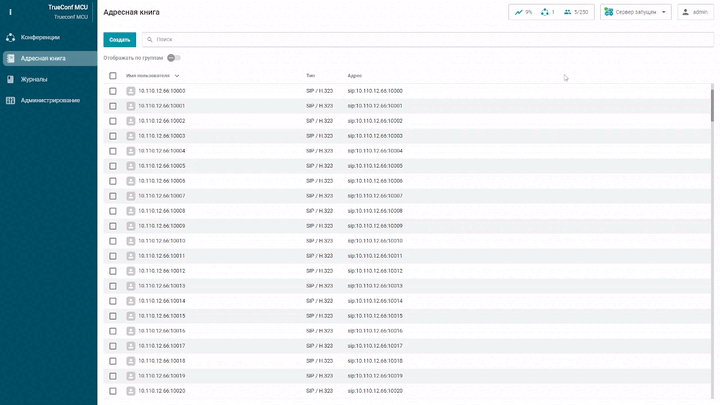Click the server status icon
The width and height of the screenshot is (720, 405).
click(x=608, y=12)
